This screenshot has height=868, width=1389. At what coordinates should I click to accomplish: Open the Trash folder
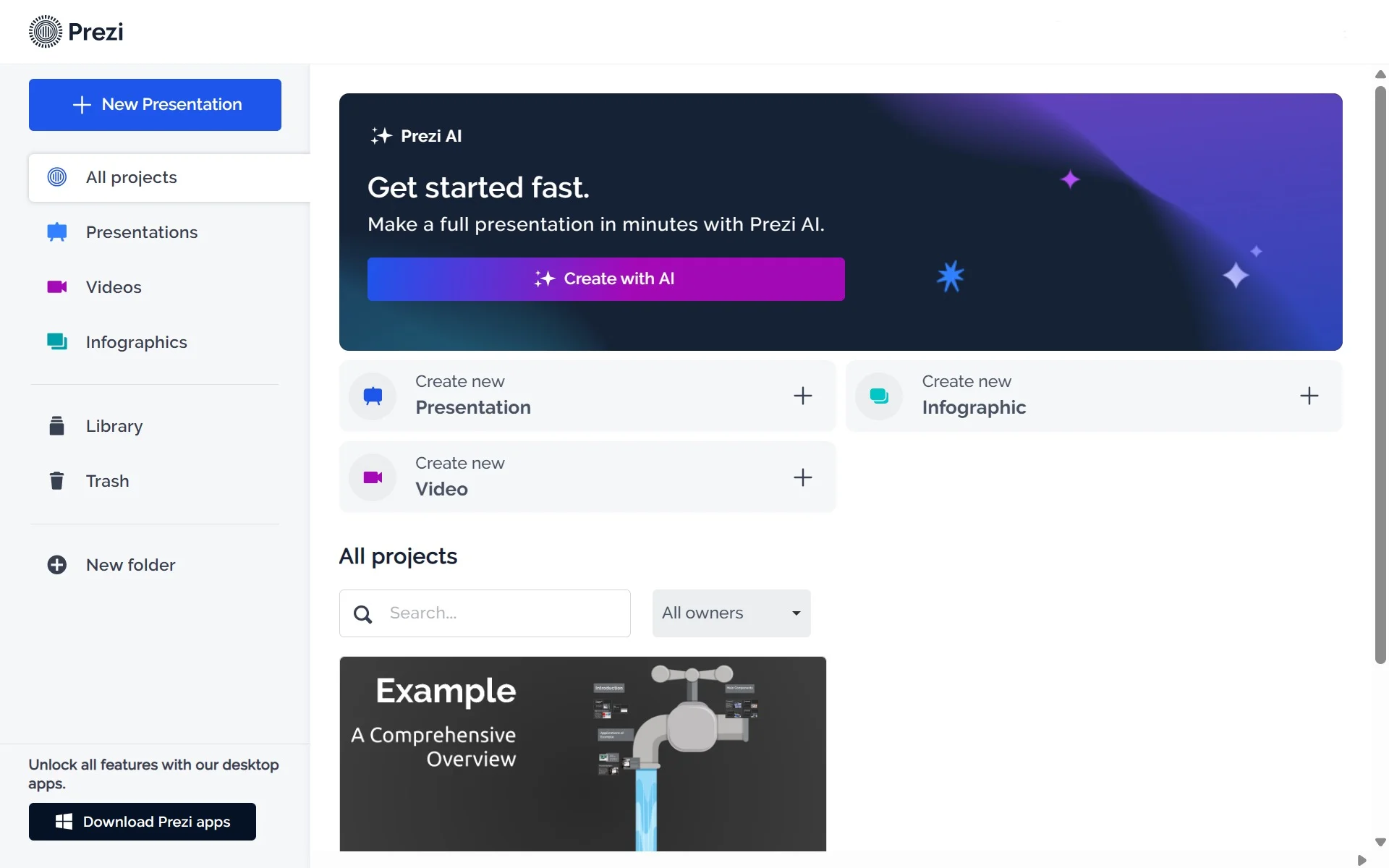(107, 481)
